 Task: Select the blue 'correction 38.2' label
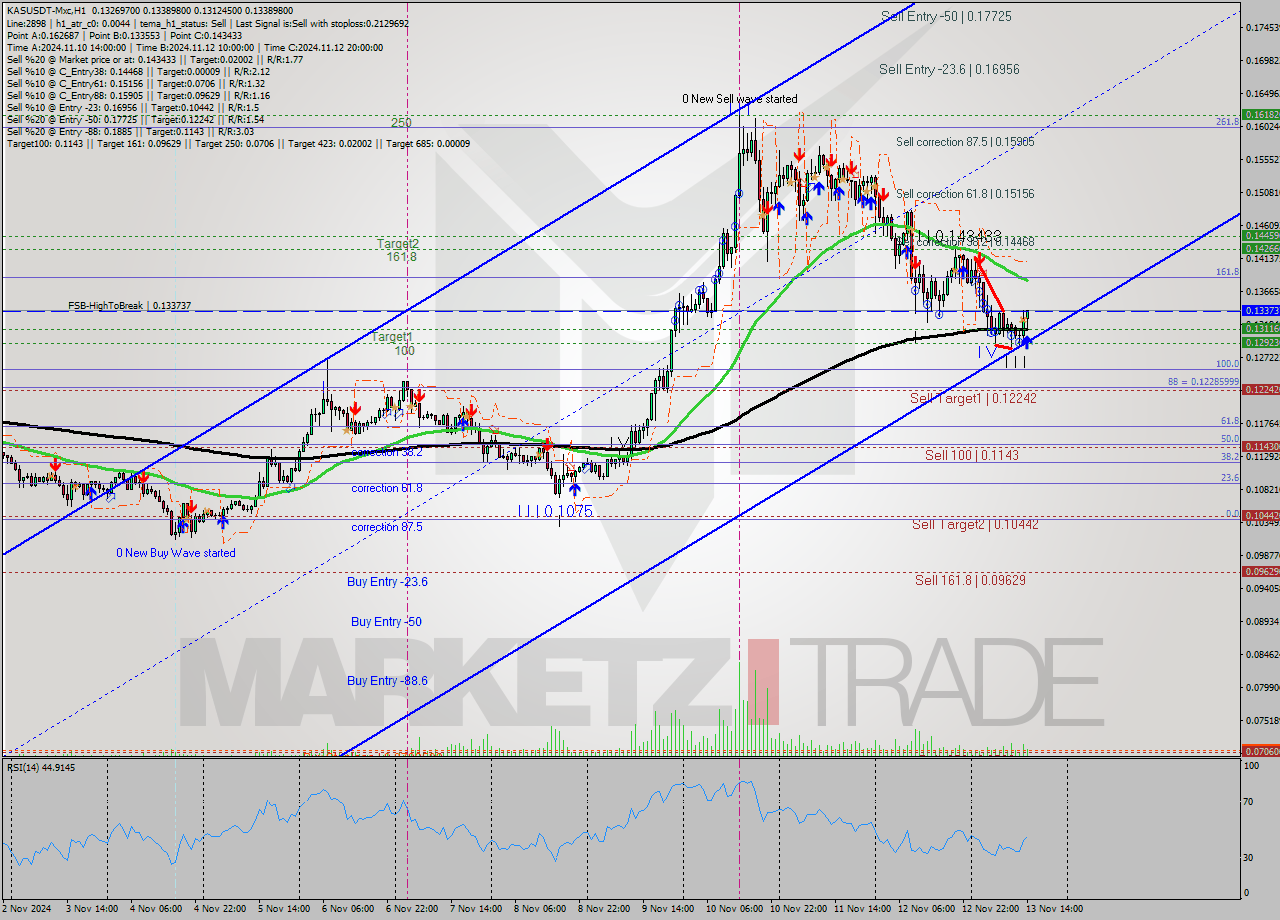[387, 452]
